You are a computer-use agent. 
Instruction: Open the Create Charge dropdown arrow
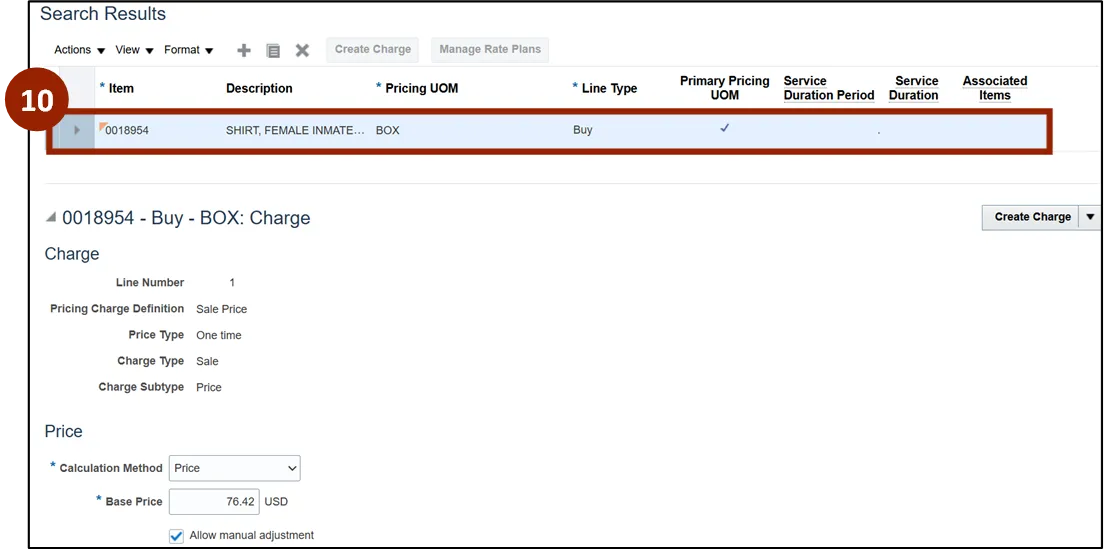click(x=1090, y=217)
